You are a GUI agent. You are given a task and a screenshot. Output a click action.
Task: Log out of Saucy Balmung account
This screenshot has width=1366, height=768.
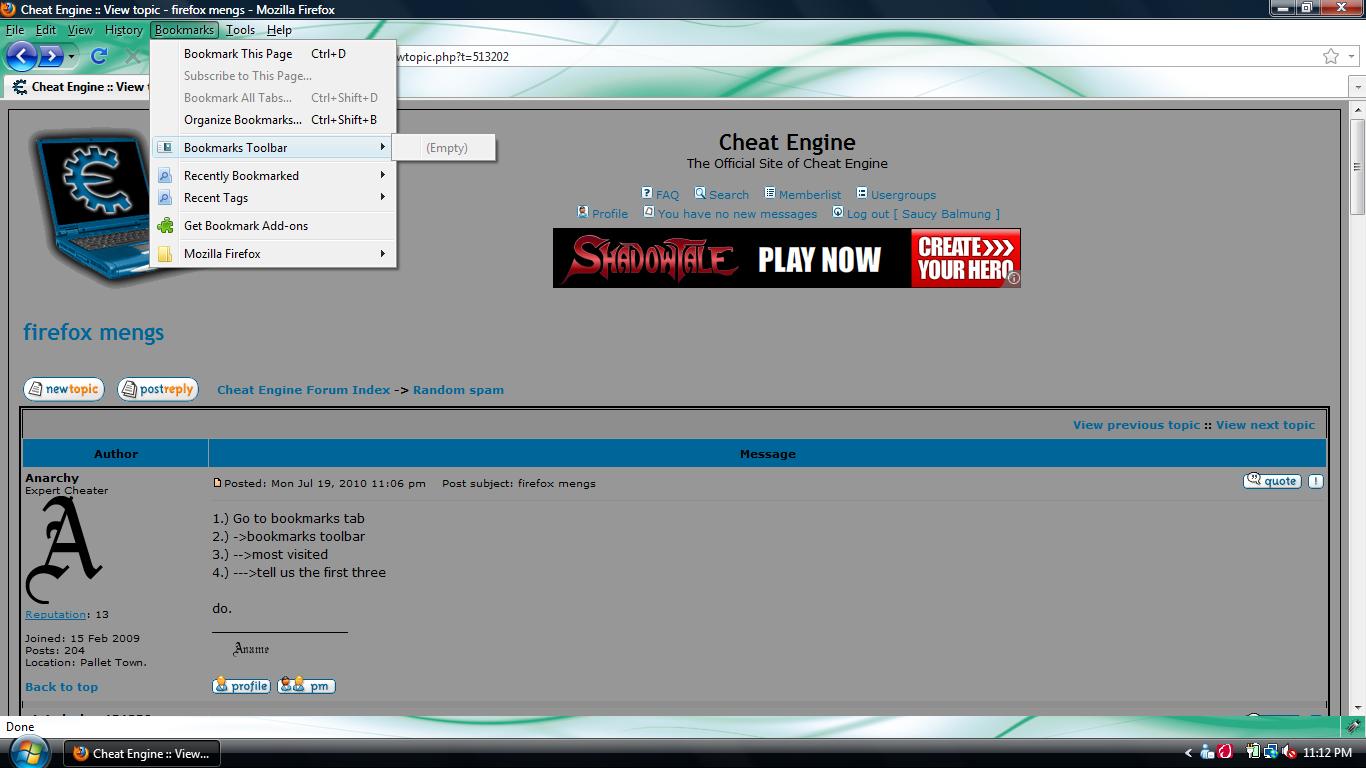click(x=923, y=214)
